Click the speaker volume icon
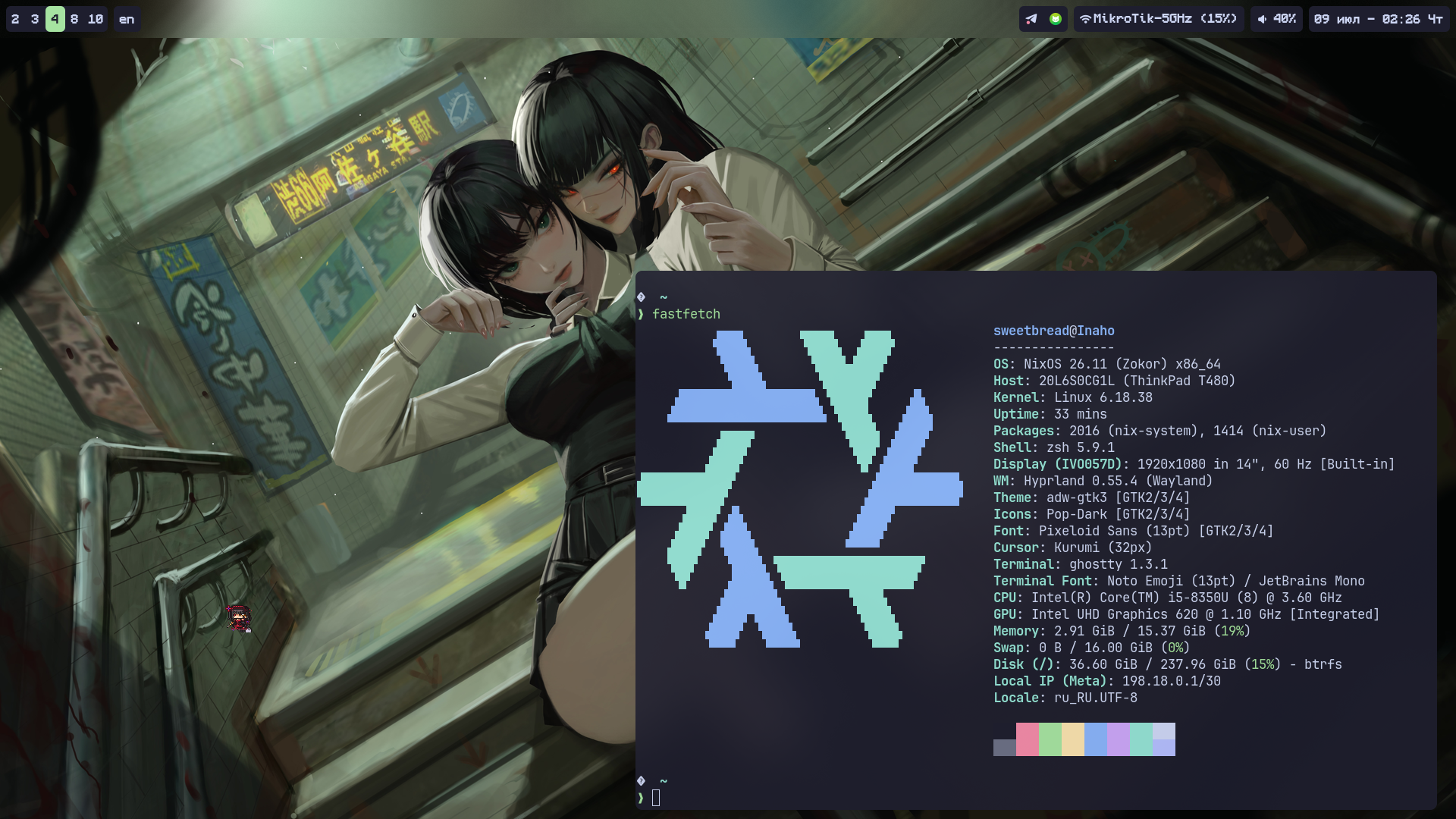 point(1262,19)
